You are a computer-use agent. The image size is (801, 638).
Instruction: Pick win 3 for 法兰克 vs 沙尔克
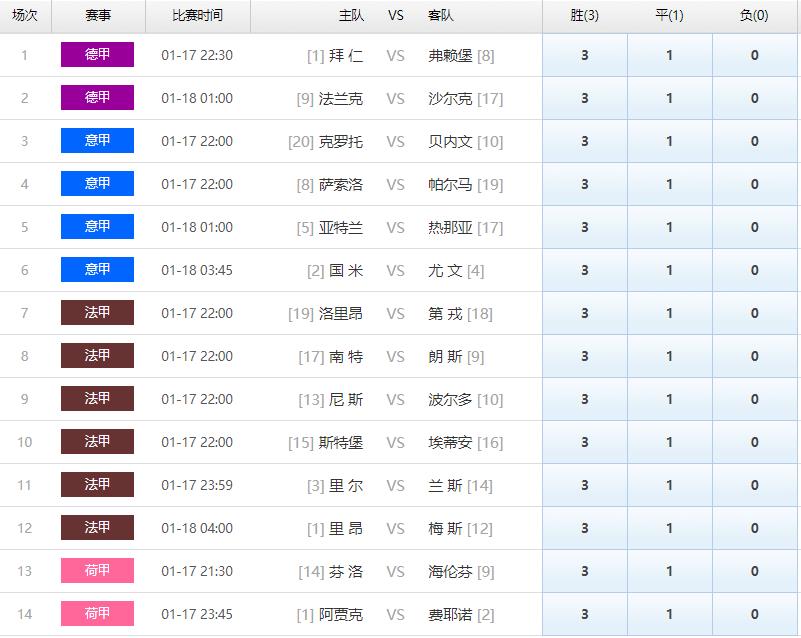(585, 98)
